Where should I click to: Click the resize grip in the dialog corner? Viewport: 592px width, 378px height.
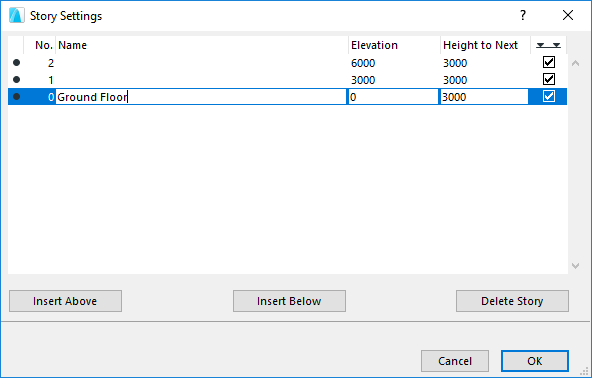pyautogui.click(x=584, y=372)
